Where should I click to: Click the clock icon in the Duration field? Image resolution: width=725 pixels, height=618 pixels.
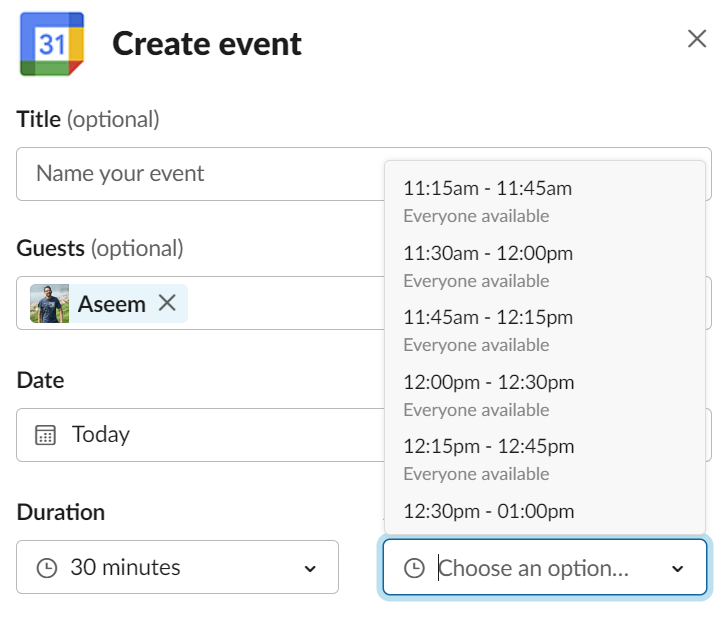[46, 568]
